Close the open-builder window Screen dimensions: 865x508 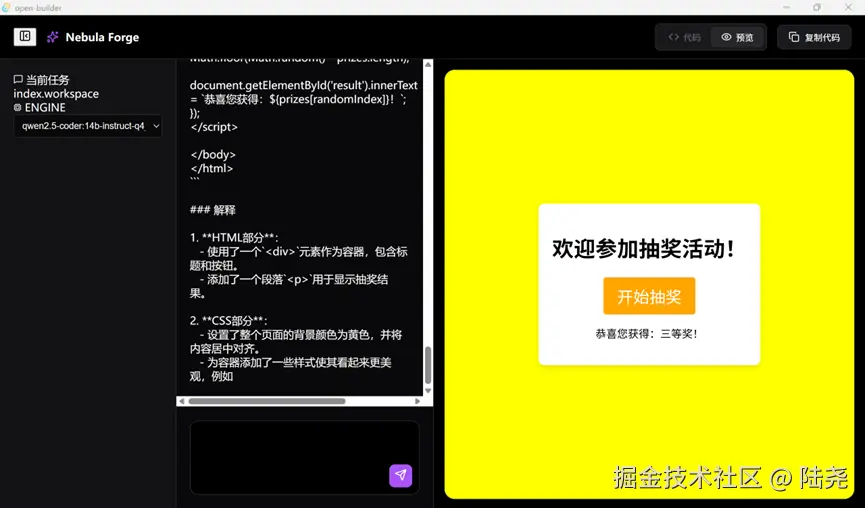coord(848,7)
